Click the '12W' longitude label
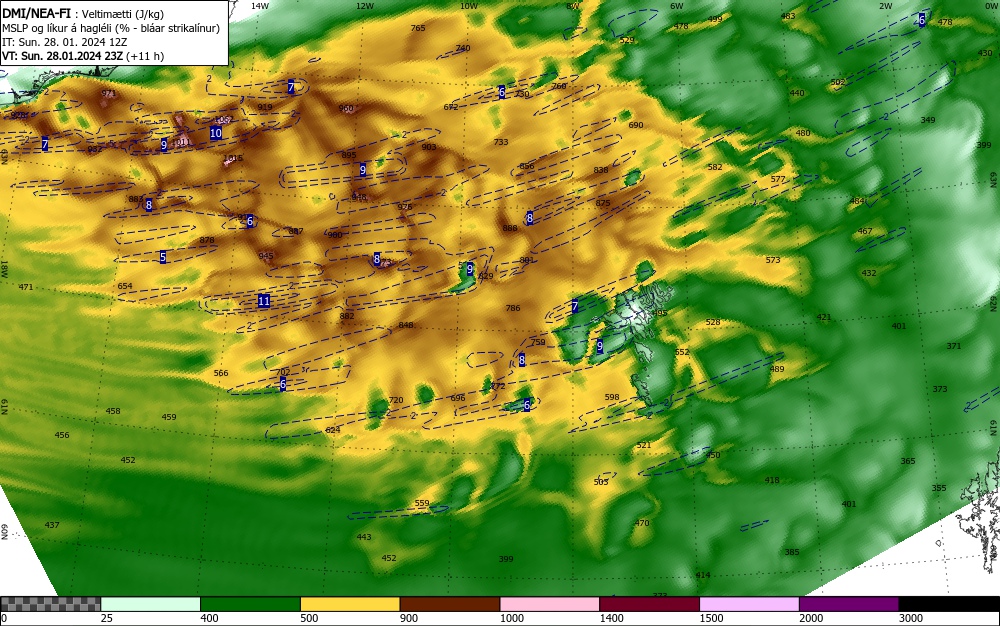The height and width of the screenshot is (626, 1000). tap(364, 6)
